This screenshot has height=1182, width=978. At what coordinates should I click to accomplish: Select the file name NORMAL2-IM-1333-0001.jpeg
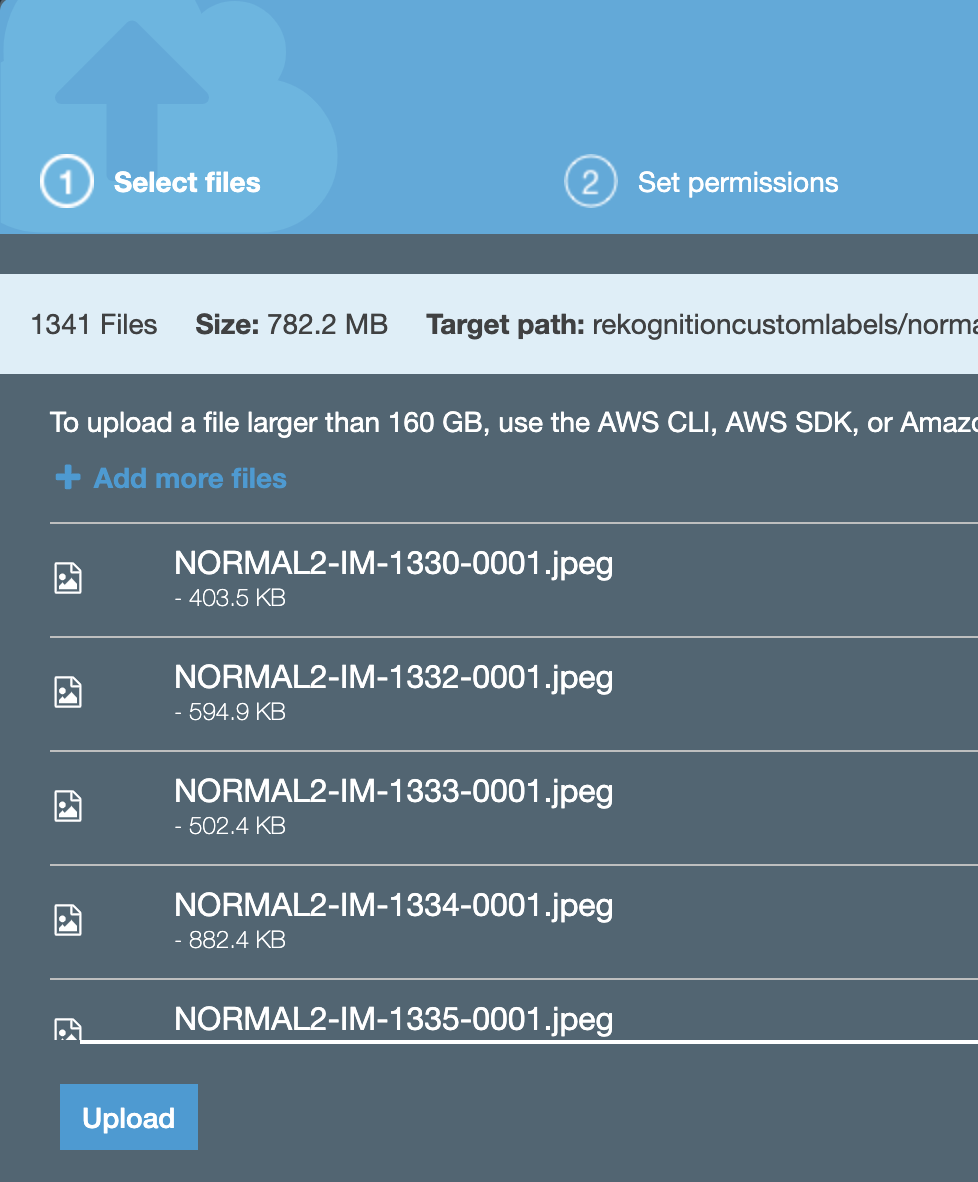(x=393, y=791)
